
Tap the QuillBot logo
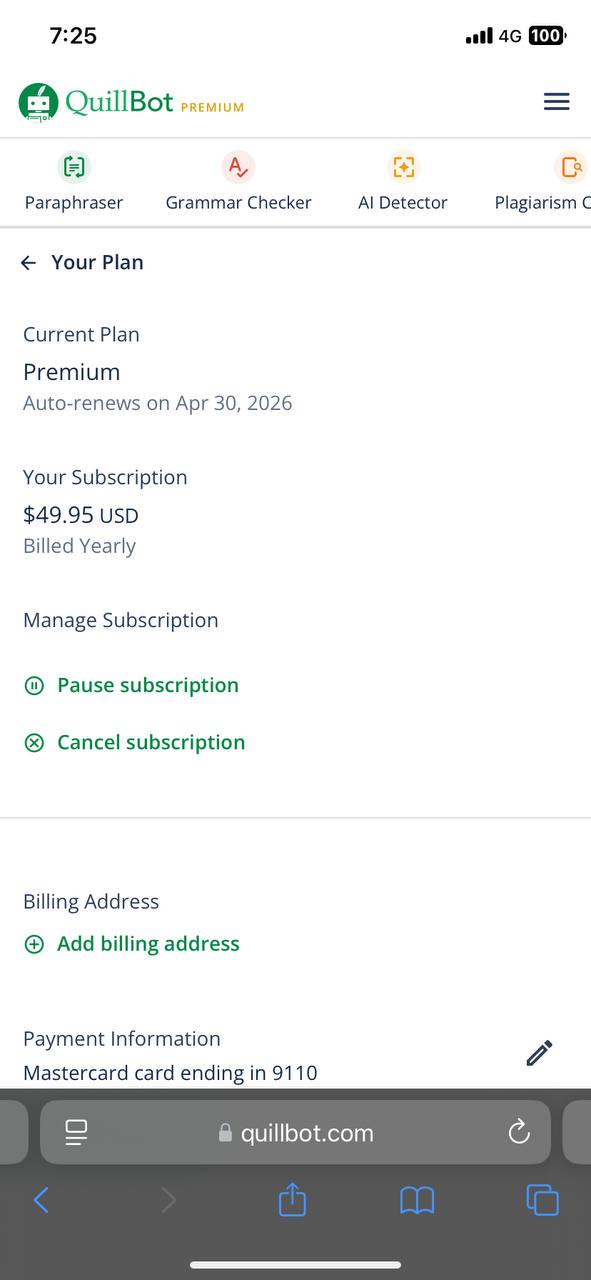coord(131,102)
